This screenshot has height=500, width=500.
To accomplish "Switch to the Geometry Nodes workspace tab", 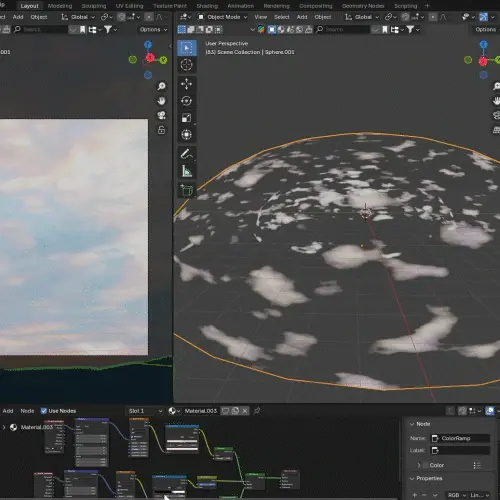I will [363, 6].
